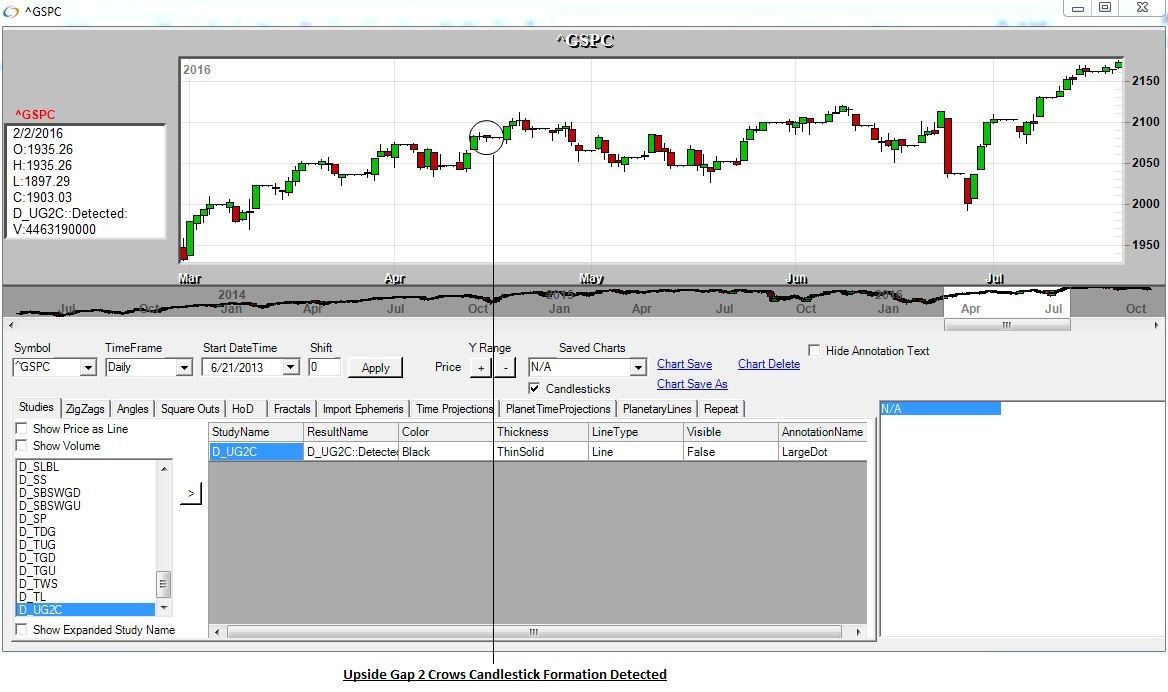This screenshot has height=692, width=1168.
Task: Enable Show Price as Line checkbox
Action: (22, 429)
